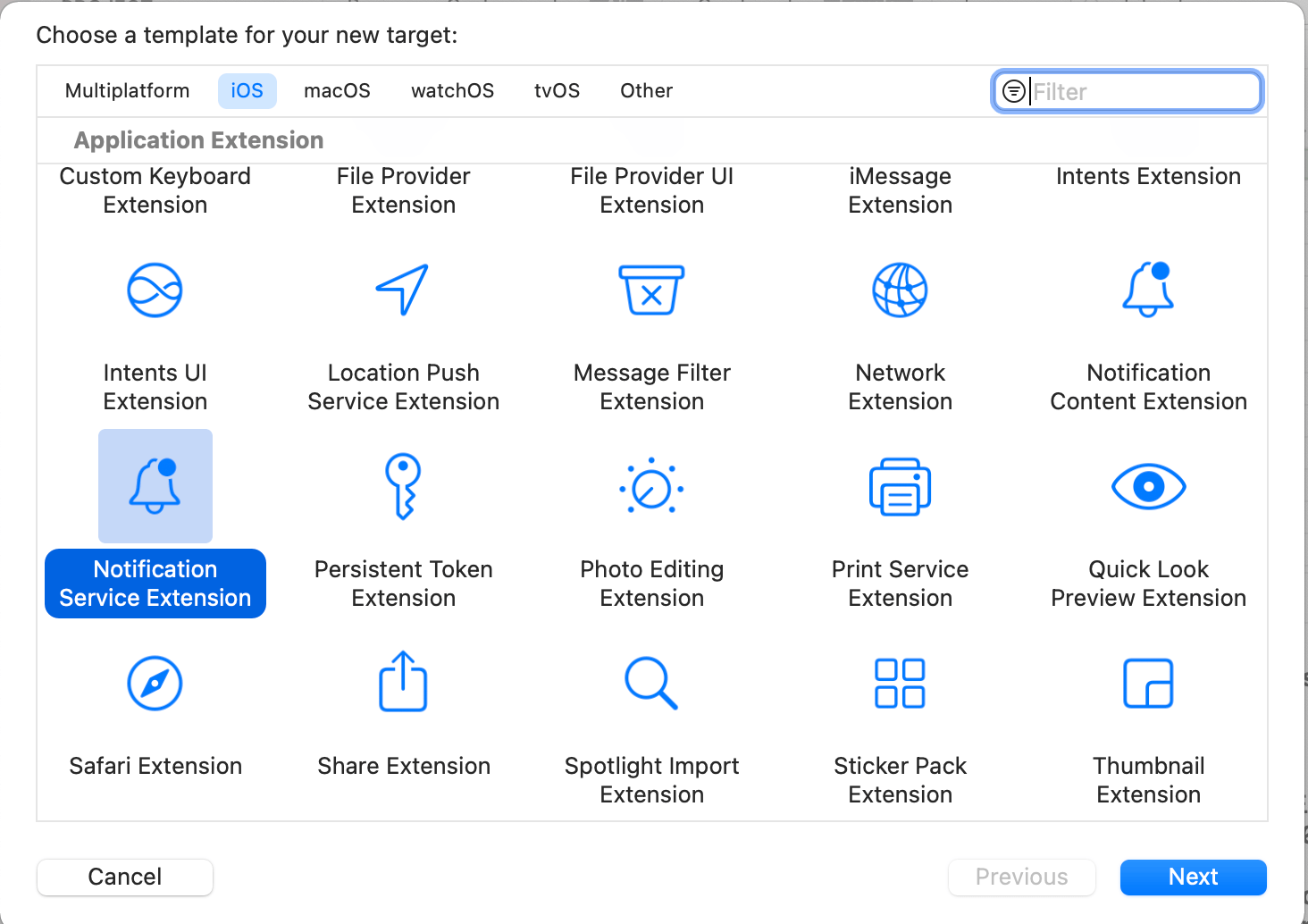This screenshot has width=1308, height=924.
Task: Click the Message Filter Extension label
Action: tap(652, 387)
